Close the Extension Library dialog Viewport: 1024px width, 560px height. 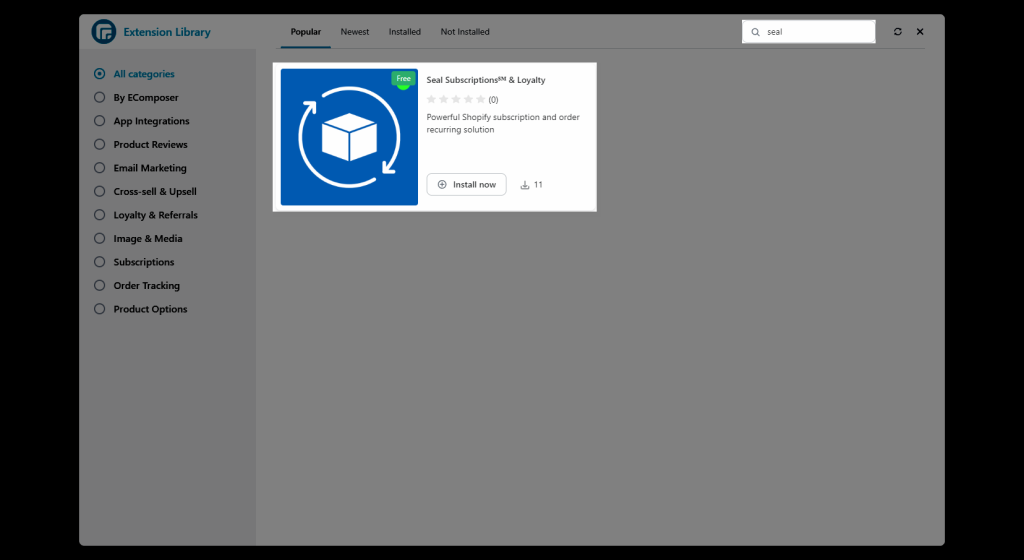tap(920, 31)
